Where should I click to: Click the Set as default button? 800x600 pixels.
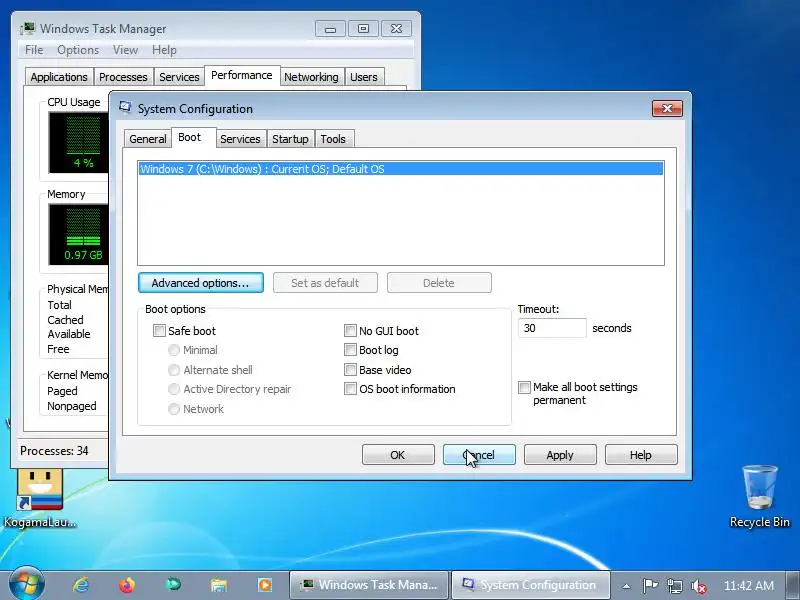325,283
